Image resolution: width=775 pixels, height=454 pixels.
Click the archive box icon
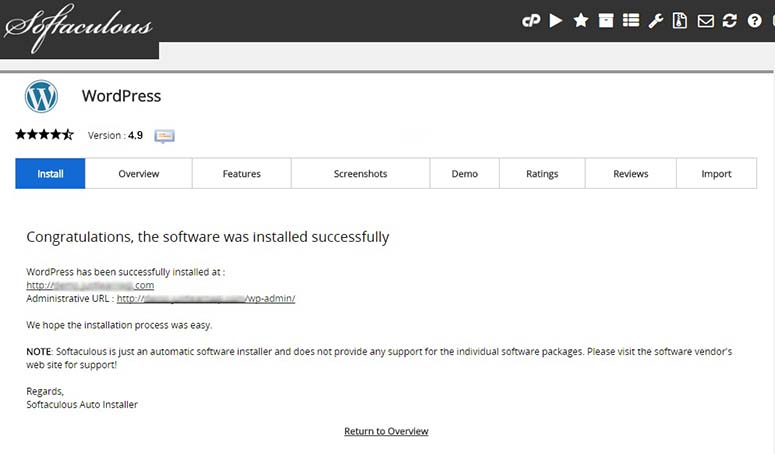pyautogui.click(x=606, y=20)
